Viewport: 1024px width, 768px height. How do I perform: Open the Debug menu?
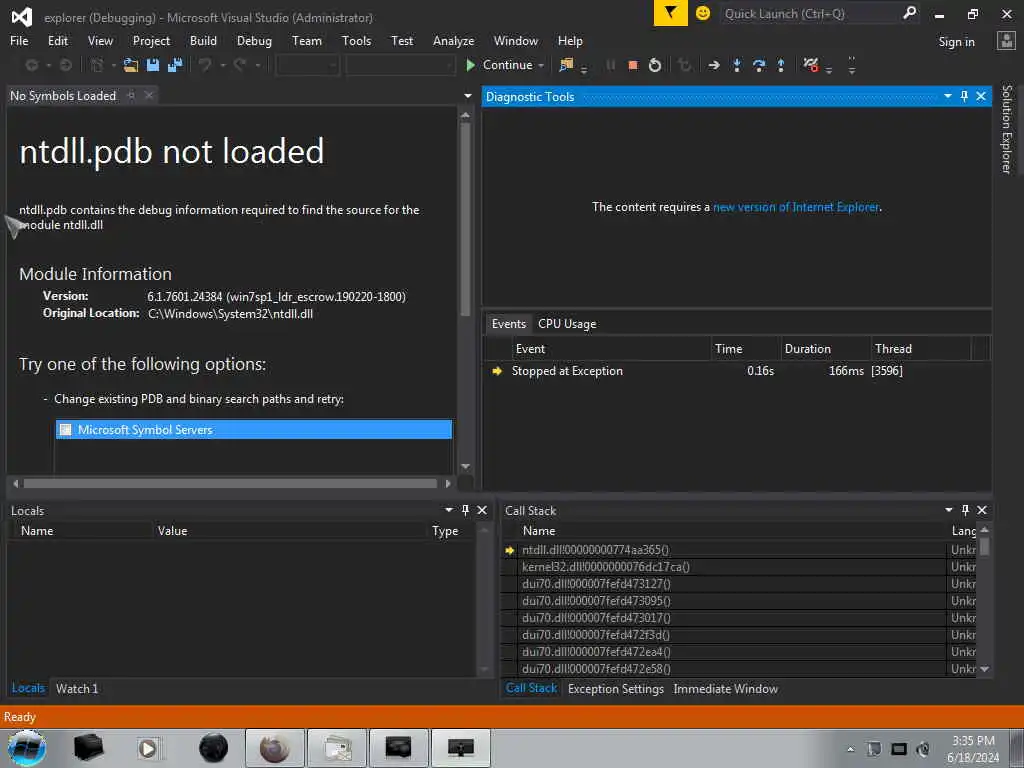254,40
